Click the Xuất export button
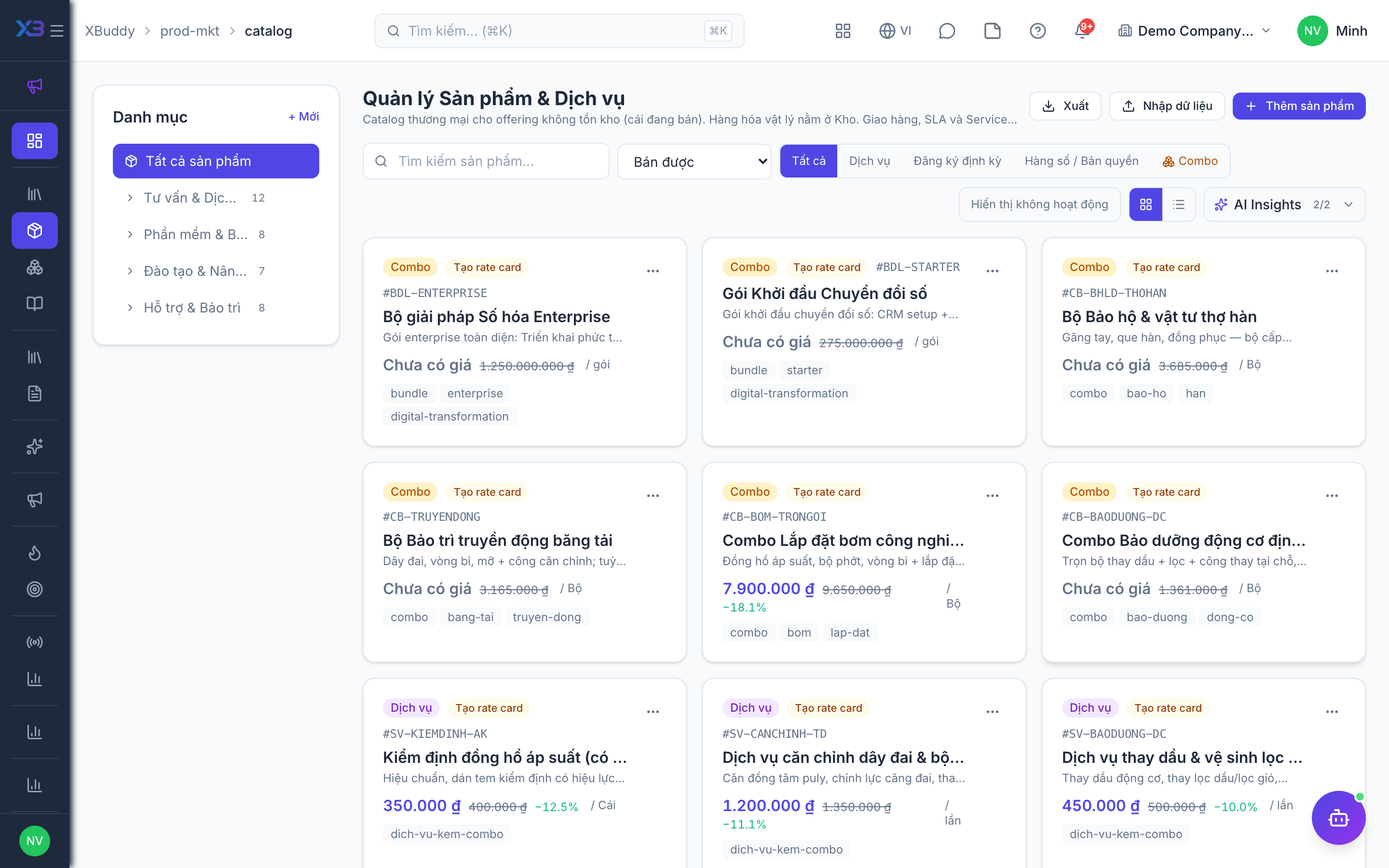The height and width of the screenshot is (868, 1389). 1065,106
